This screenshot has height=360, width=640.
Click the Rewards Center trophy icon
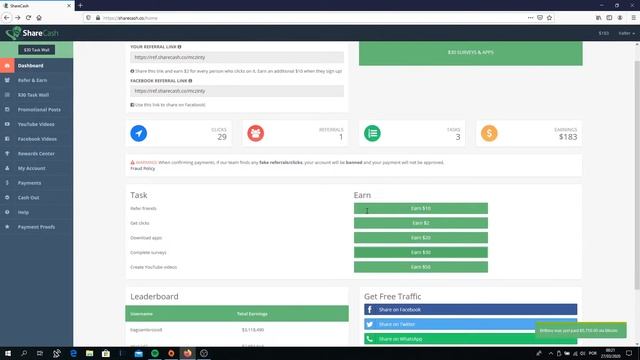(x=7, y=153)
